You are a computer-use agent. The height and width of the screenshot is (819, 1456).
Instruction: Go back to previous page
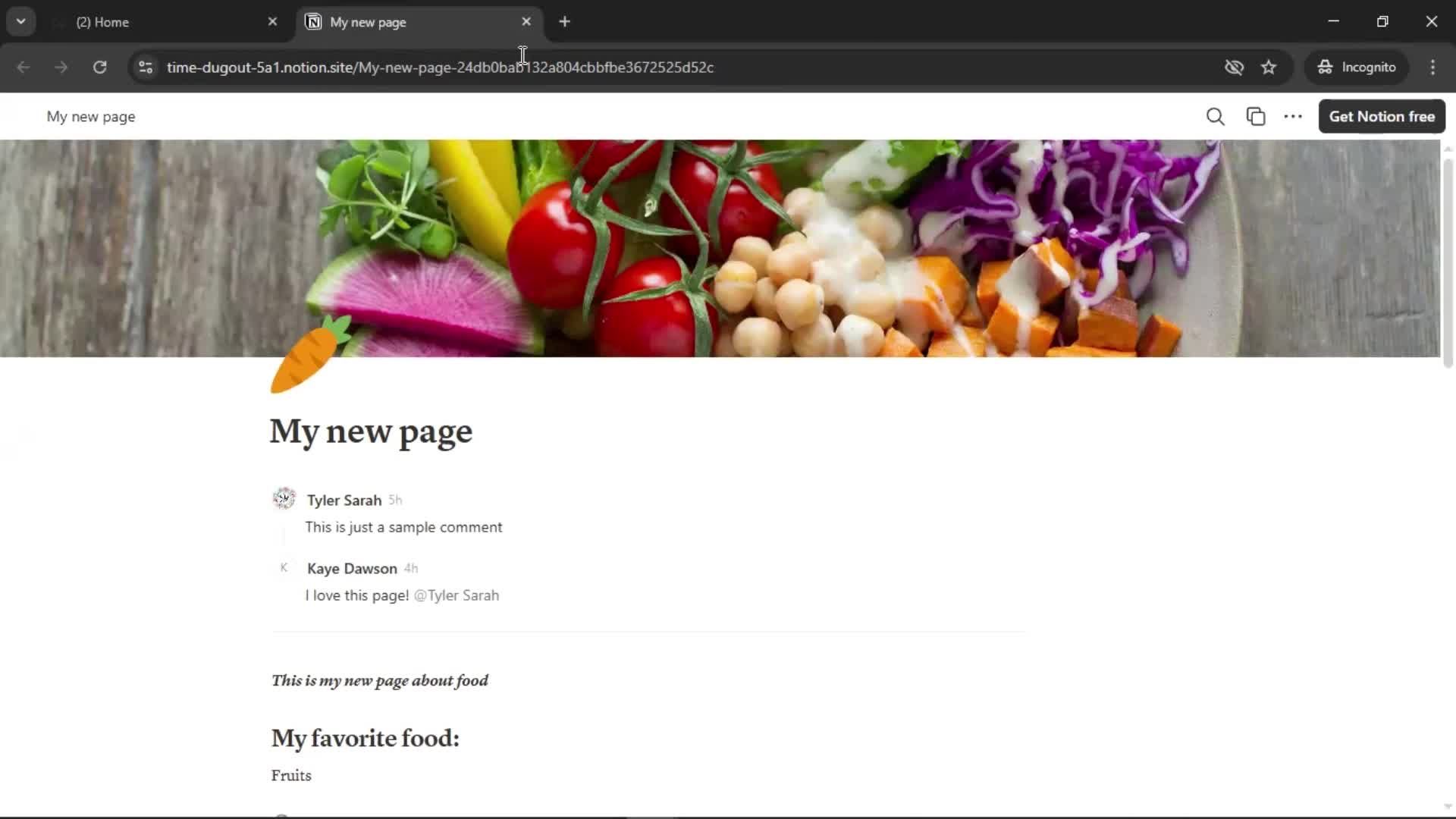24,67
